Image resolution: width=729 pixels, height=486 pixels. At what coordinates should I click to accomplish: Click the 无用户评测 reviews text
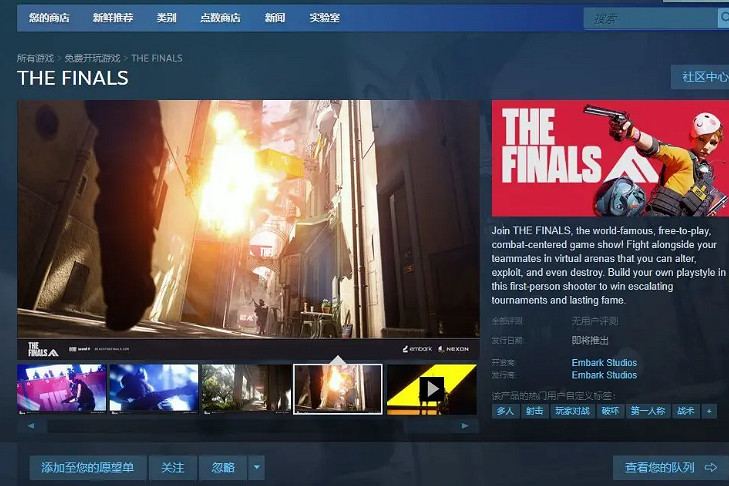595,321
